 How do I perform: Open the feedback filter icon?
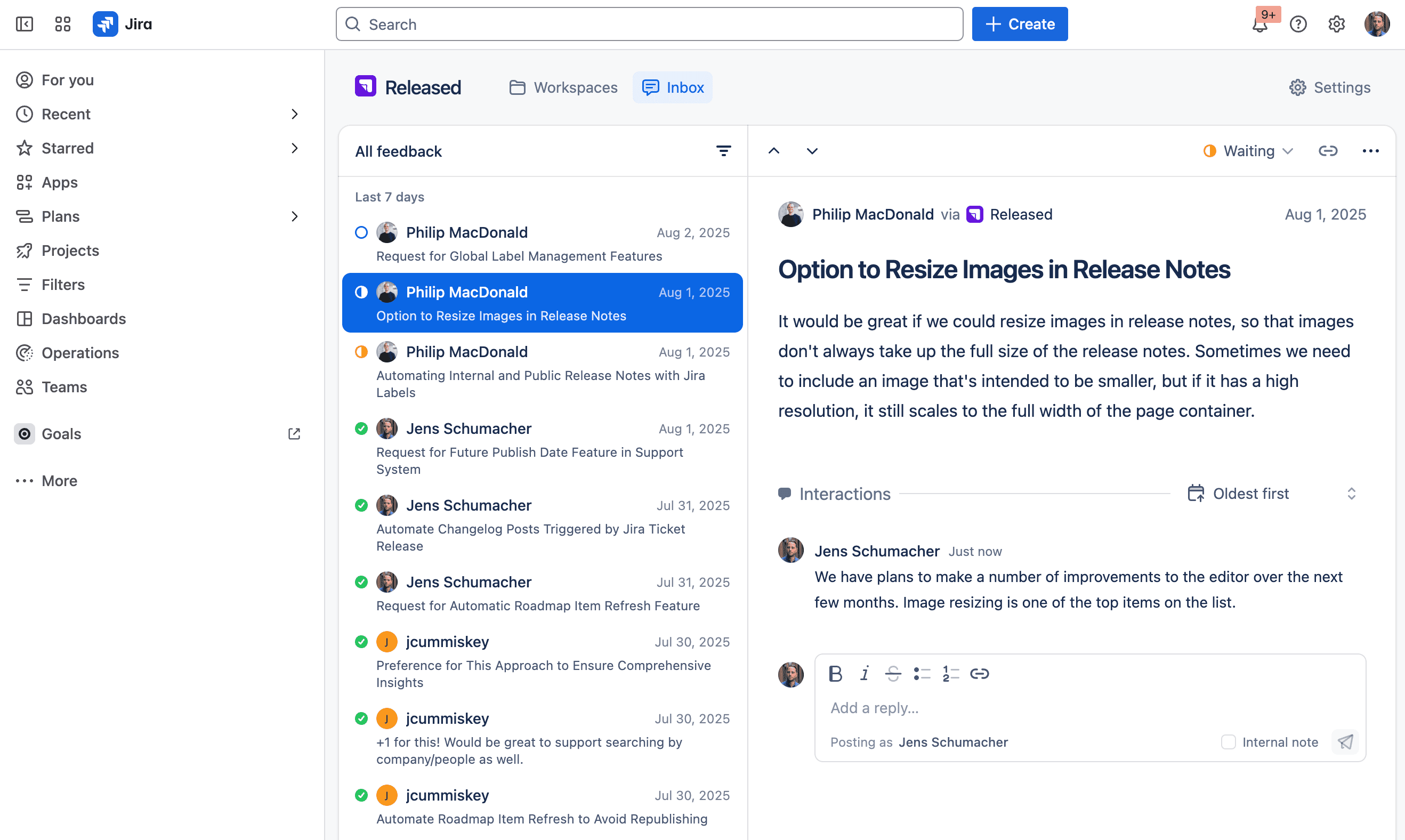click(x=723, y=151)
